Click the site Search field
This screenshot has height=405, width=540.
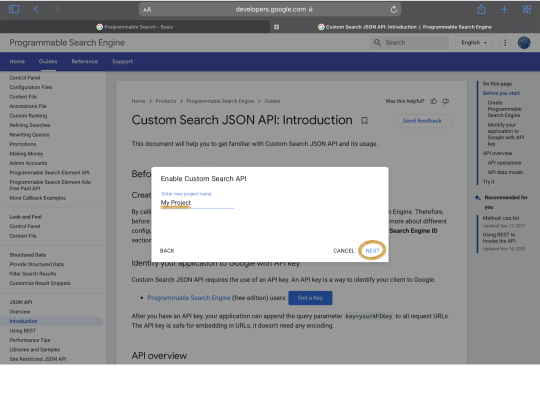pyautogui.click(x=409, y=42)
